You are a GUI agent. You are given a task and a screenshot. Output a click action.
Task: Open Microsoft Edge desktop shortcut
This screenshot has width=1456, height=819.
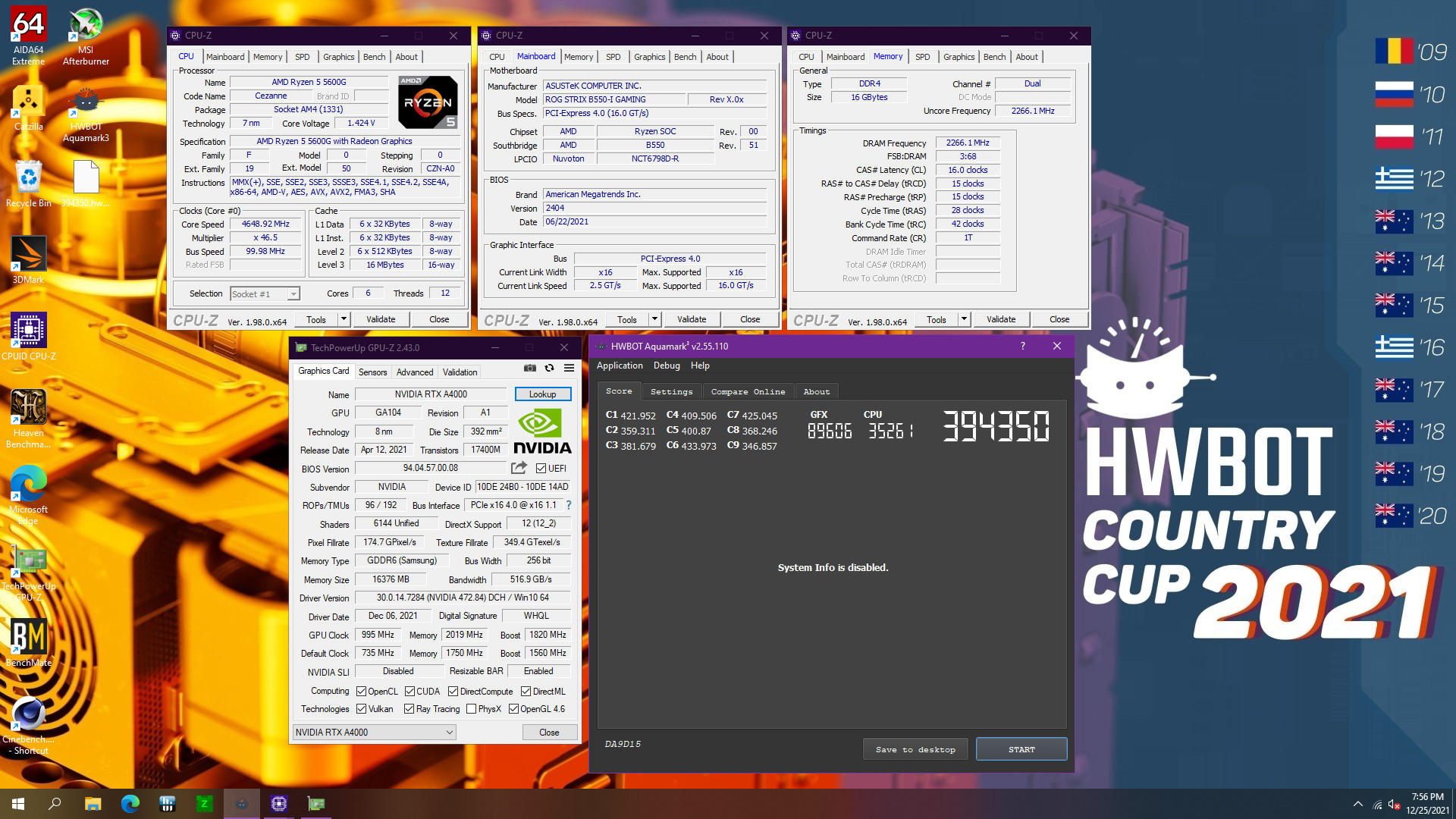[28, 495]
